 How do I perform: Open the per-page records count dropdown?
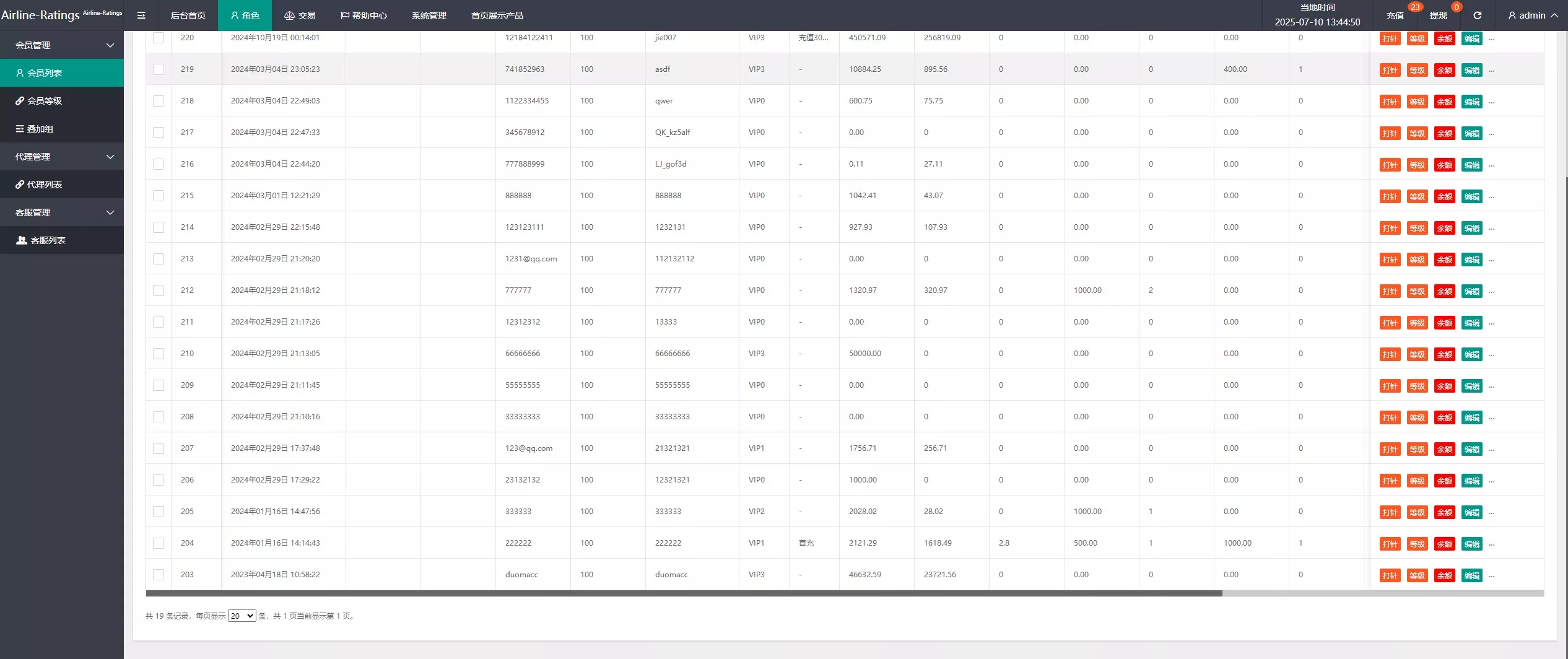242,616
